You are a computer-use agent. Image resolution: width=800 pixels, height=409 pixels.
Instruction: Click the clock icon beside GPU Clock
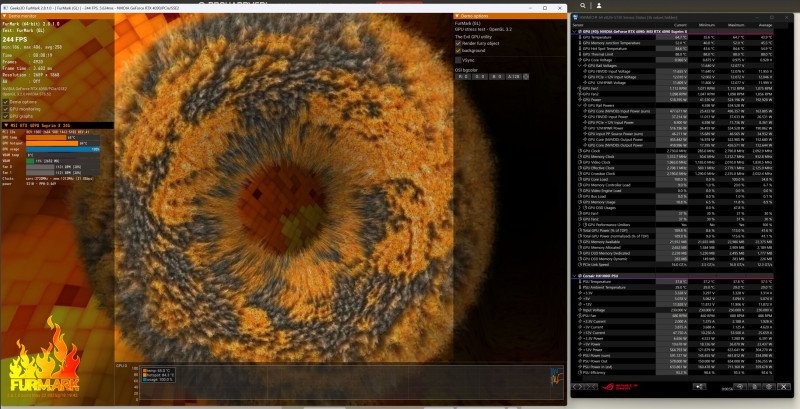click(580, 150)
